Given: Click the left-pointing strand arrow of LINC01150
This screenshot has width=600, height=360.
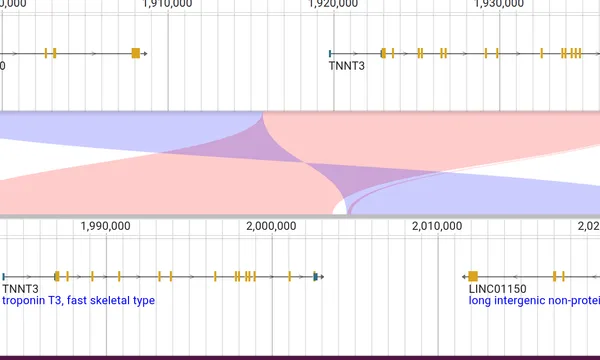Looking at the screenshot, I should (x=465, y=276).
